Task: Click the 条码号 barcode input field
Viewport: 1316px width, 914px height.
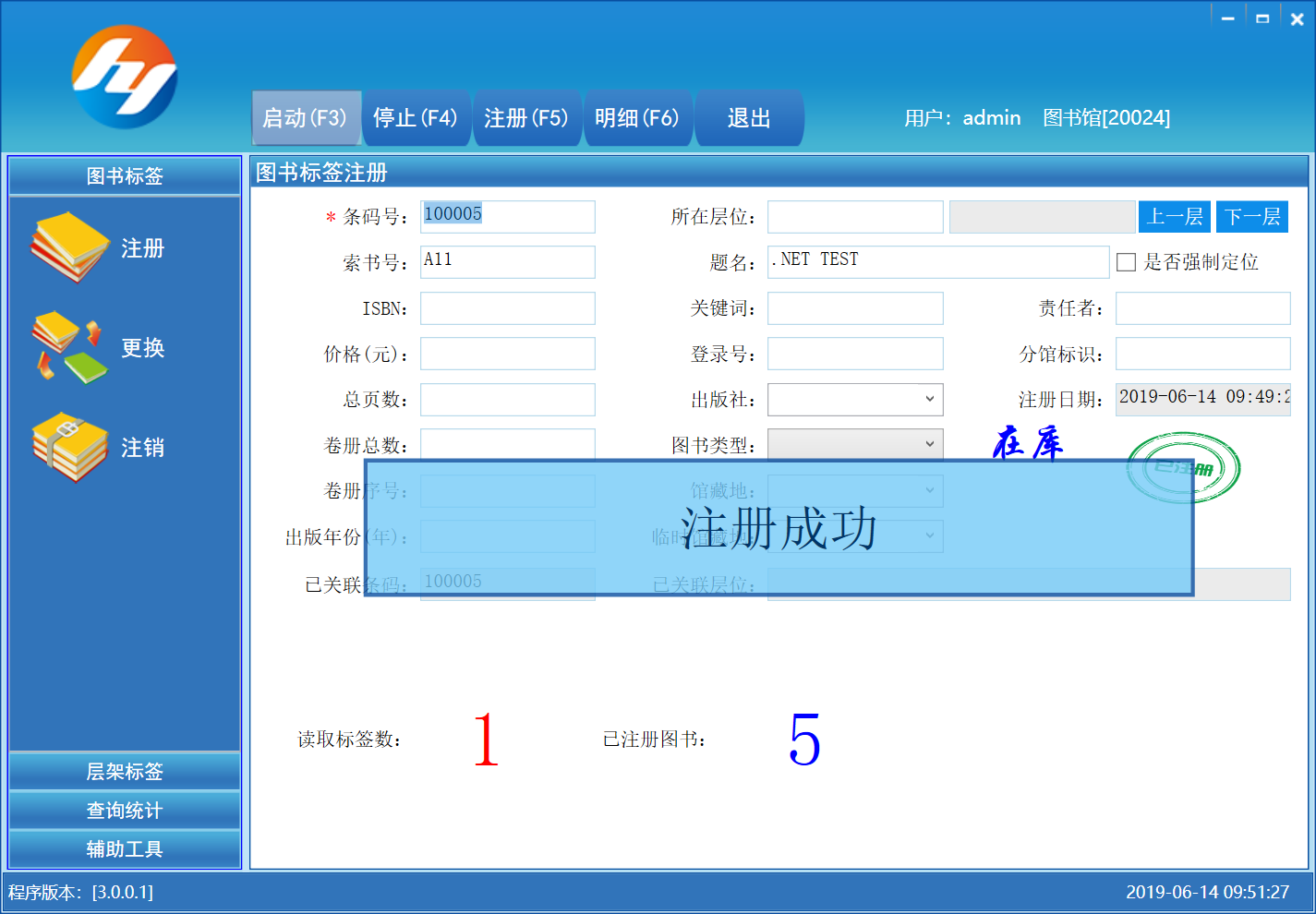Action: point(507,216)
